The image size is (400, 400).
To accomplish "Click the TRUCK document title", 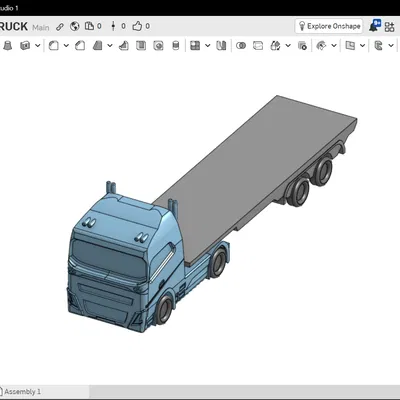I will click(13, 26).
